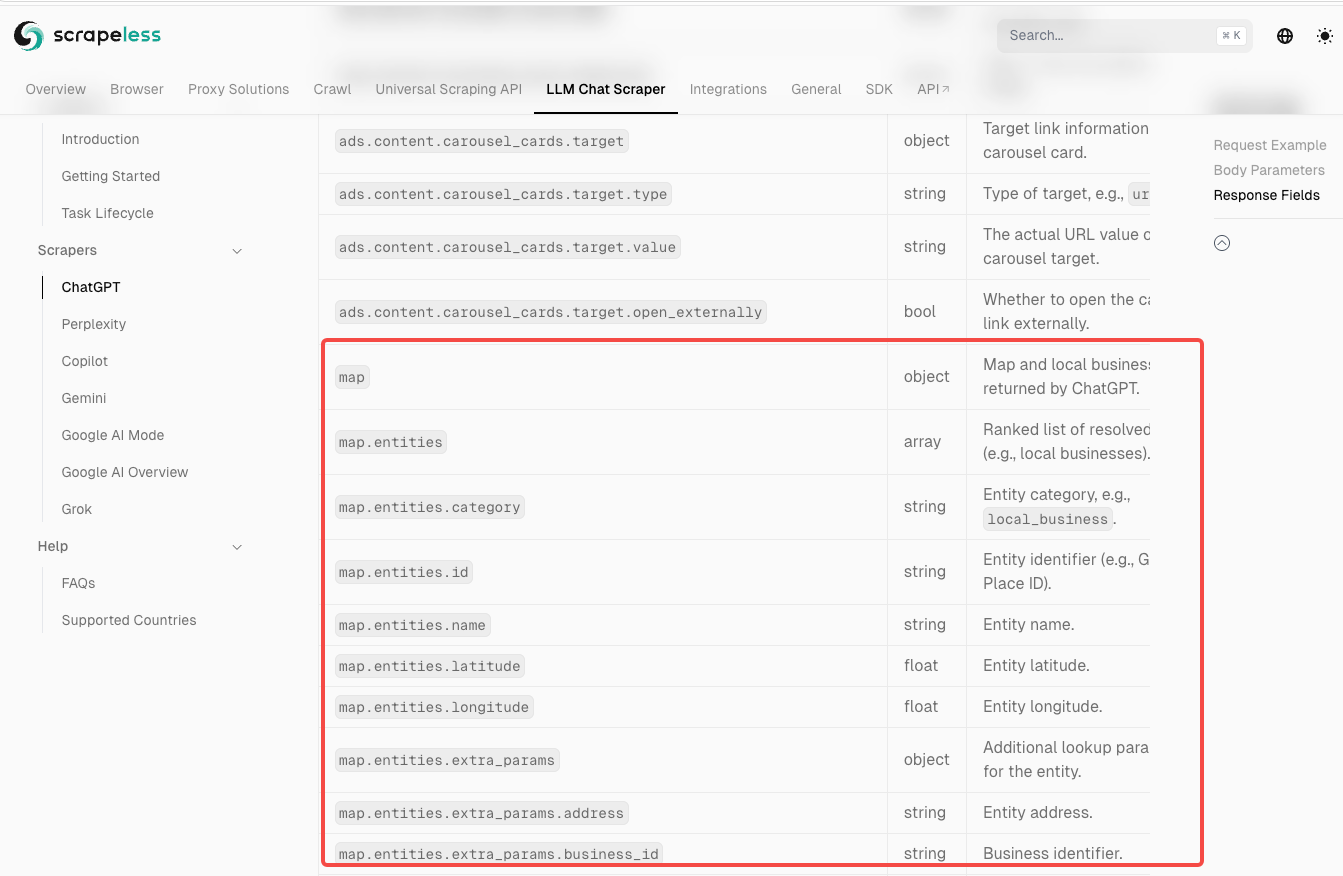Open the Copilot scraper page

click(x=85, y=361)
